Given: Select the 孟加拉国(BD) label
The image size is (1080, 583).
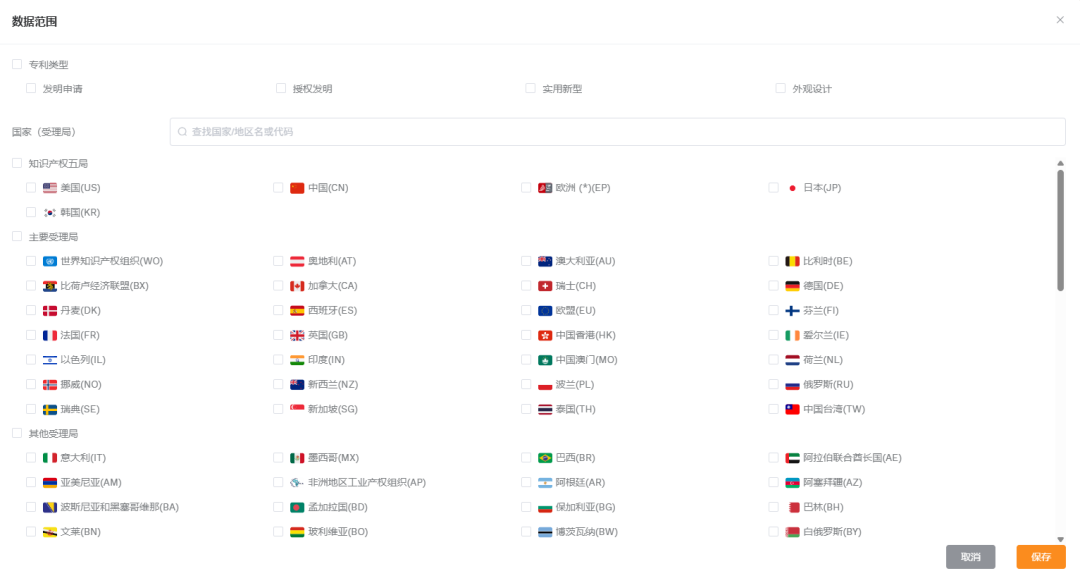Looking at the screenshot, I should pyautogui.click(x=338, y=507).
